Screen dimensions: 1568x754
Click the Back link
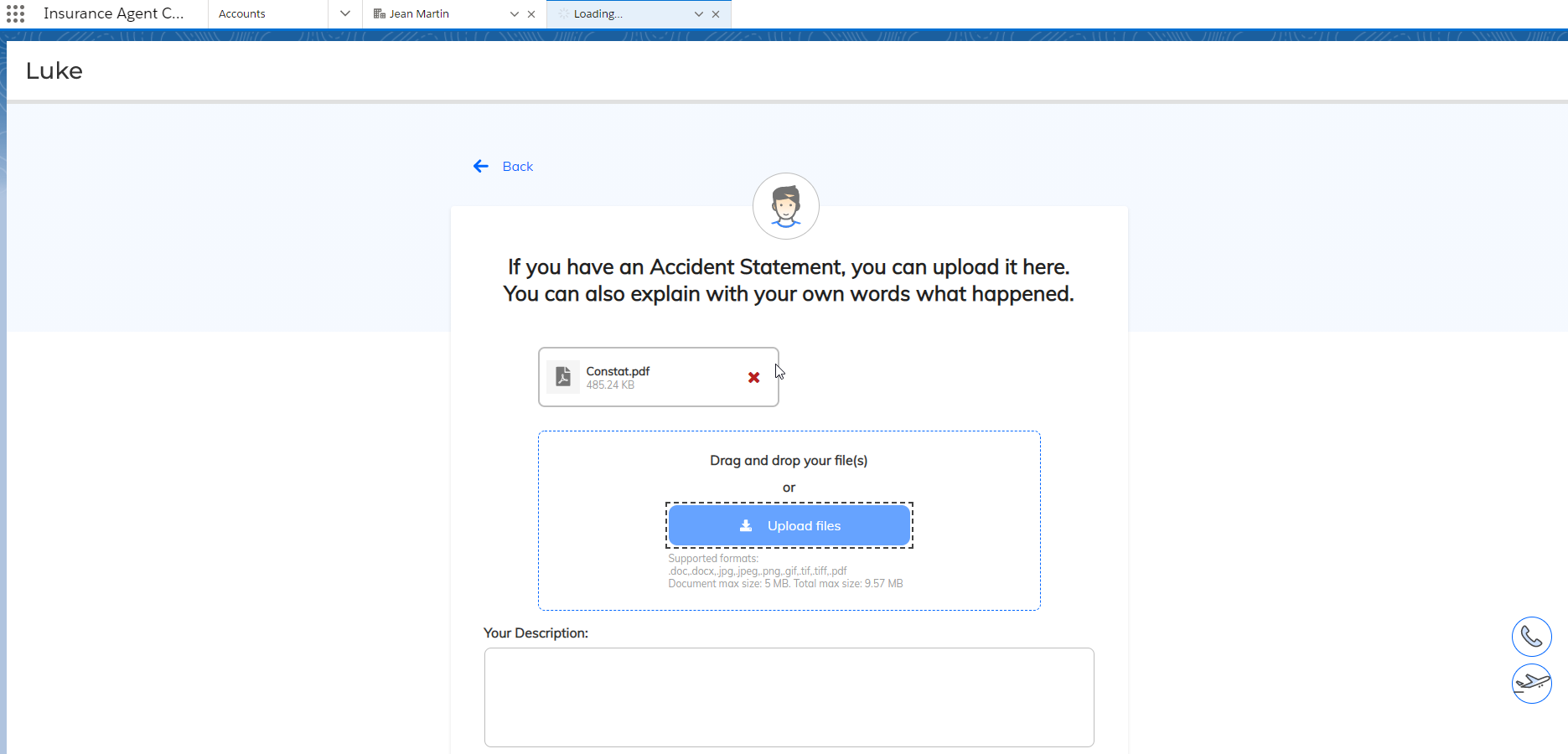[517, 167]
